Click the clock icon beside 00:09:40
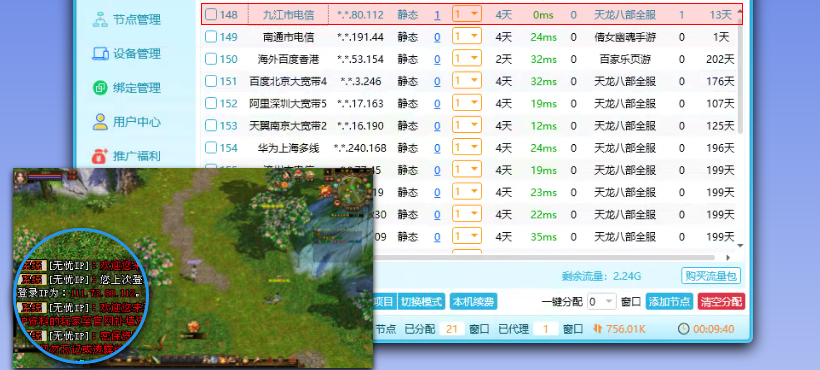This screenshot has height=370, width=820. (x=684, y=329)
